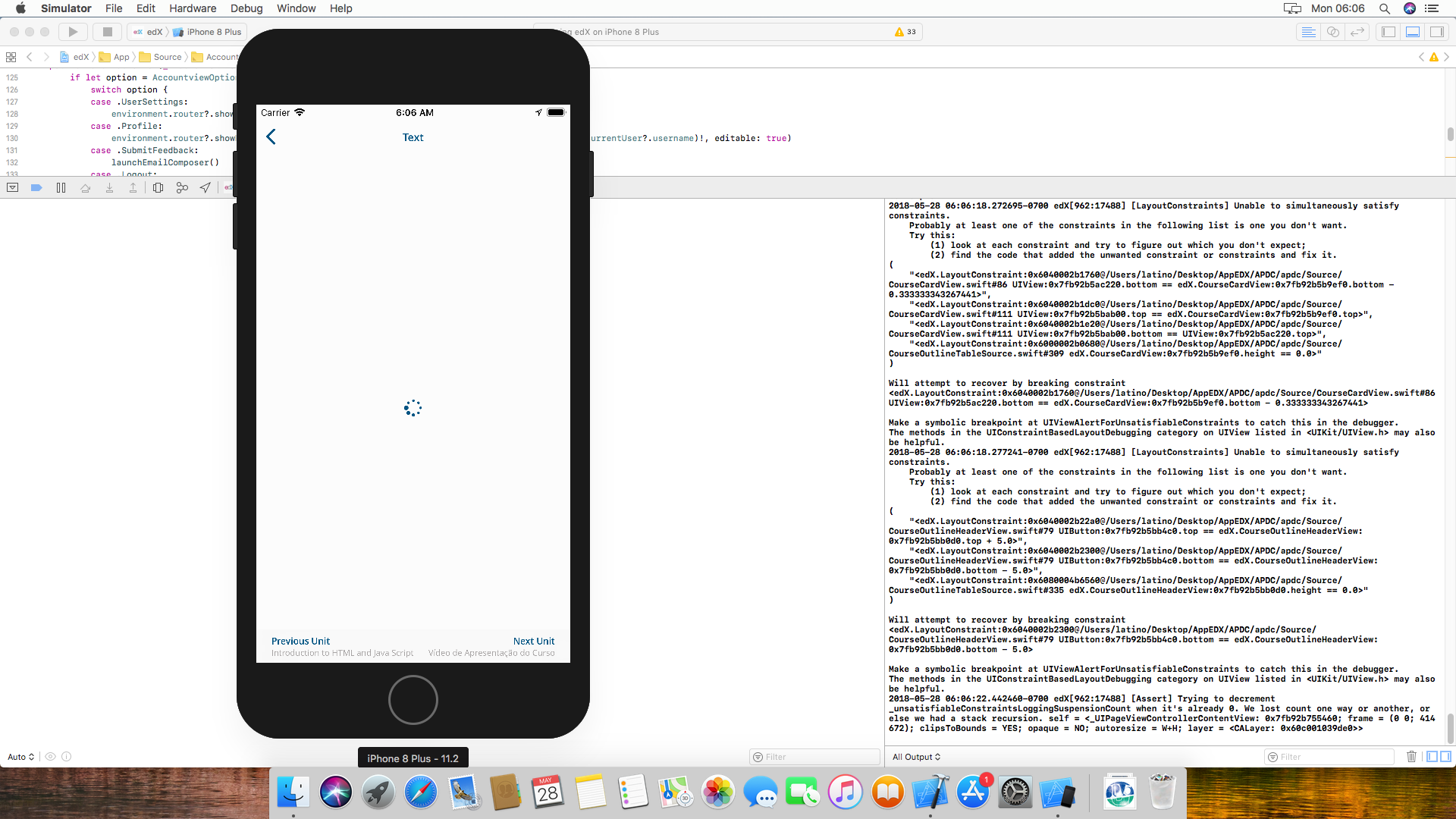Tap Next Unit in the simulator
Screen dimensions: 1456x819
click(534, 641)
